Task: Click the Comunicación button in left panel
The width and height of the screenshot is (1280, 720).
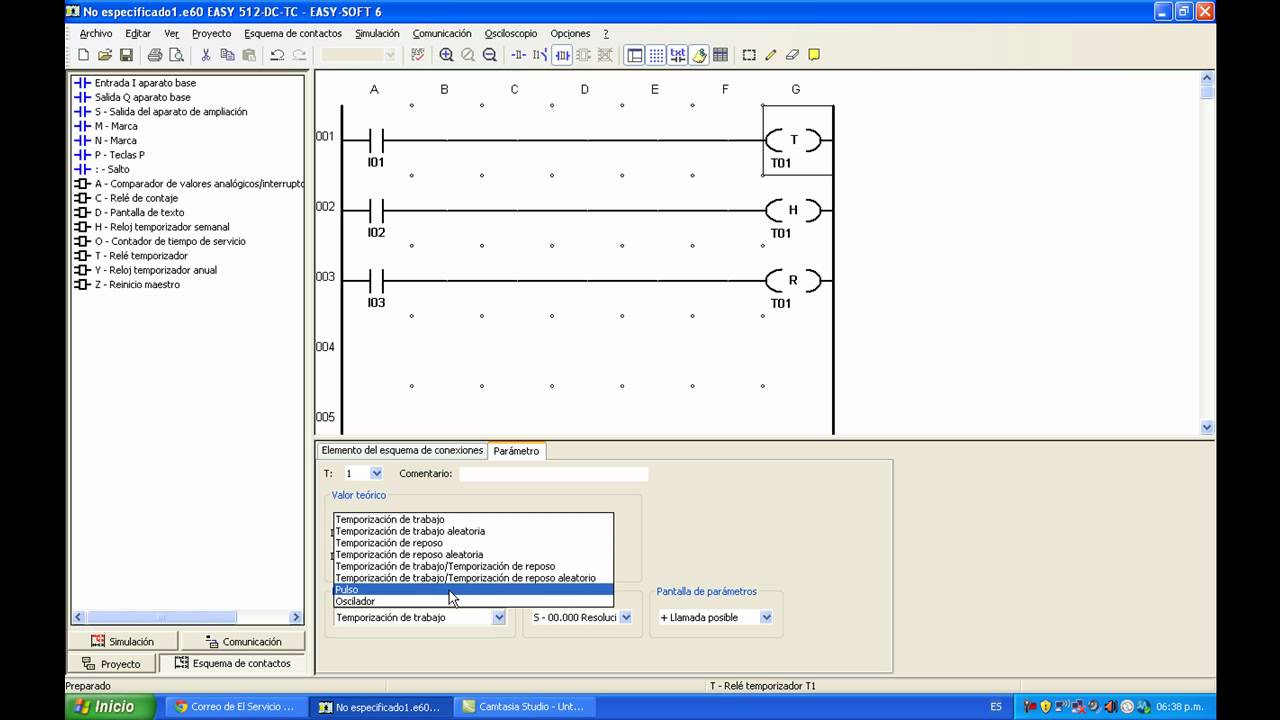Action: click(242, 641)
